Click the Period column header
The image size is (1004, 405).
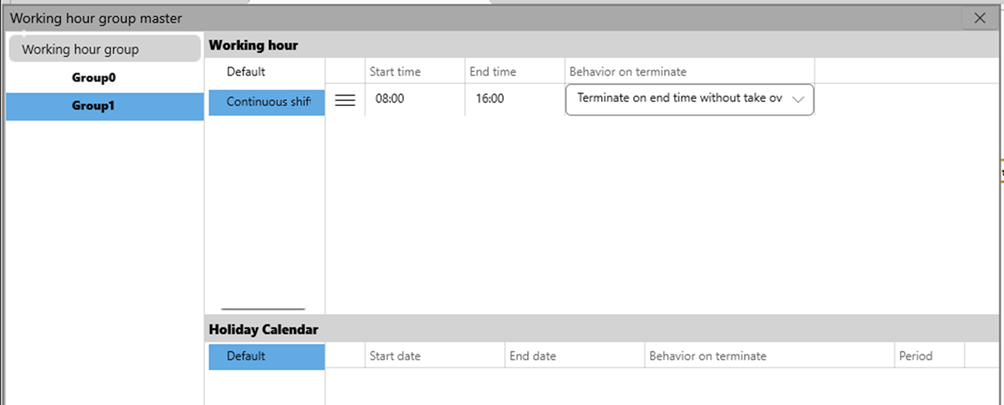915,356
